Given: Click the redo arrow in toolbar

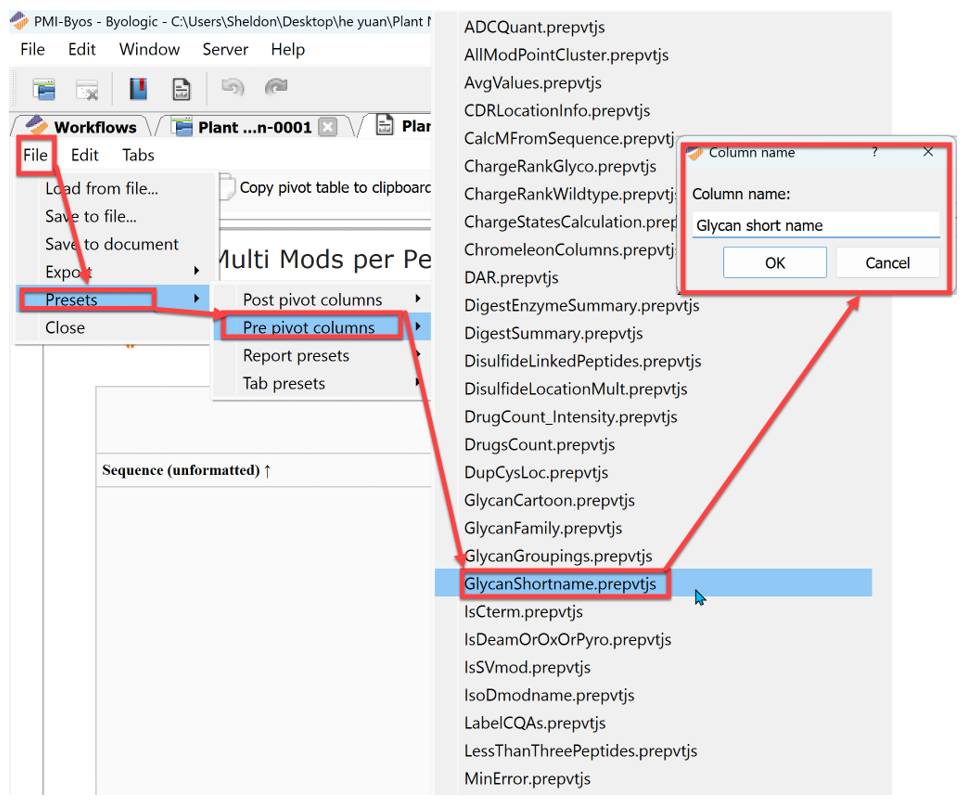Looking at the screenshot, I should coord(276,88).
